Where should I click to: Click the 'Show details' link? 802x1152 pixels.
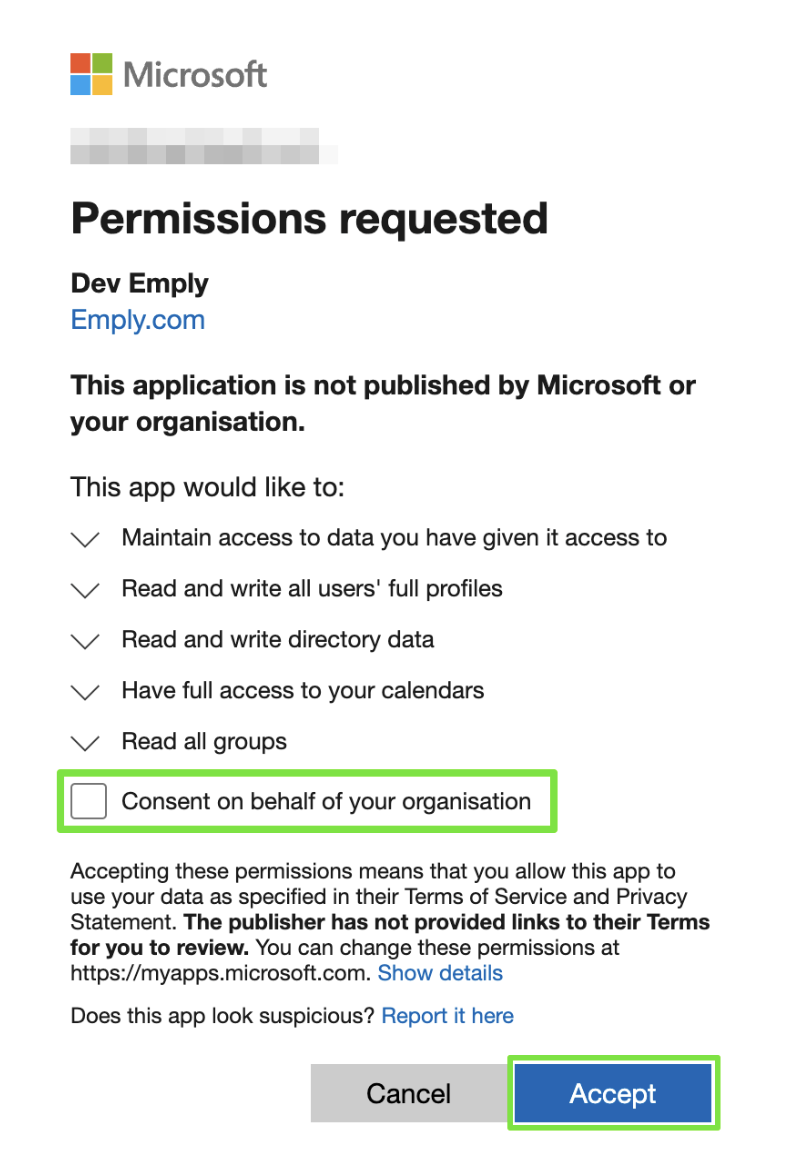440,973
